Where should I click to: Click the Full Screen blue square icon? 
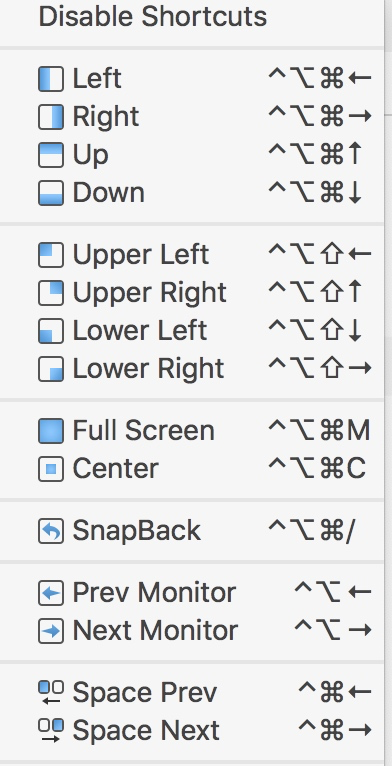point(51,431)
